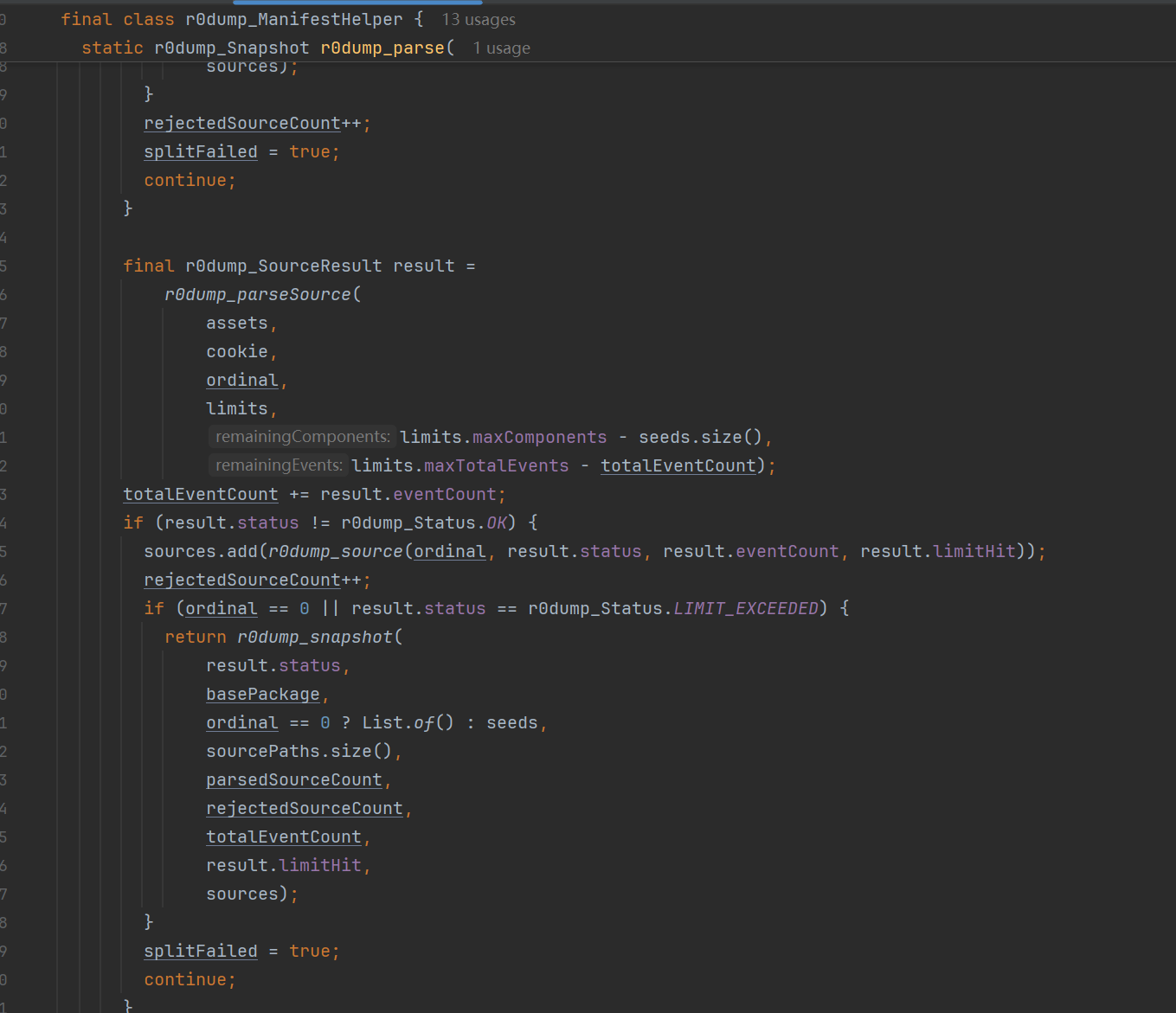1176x1013 pixels.
Task: Open the '13 usages' code hint
Action: tap(479, 19)
